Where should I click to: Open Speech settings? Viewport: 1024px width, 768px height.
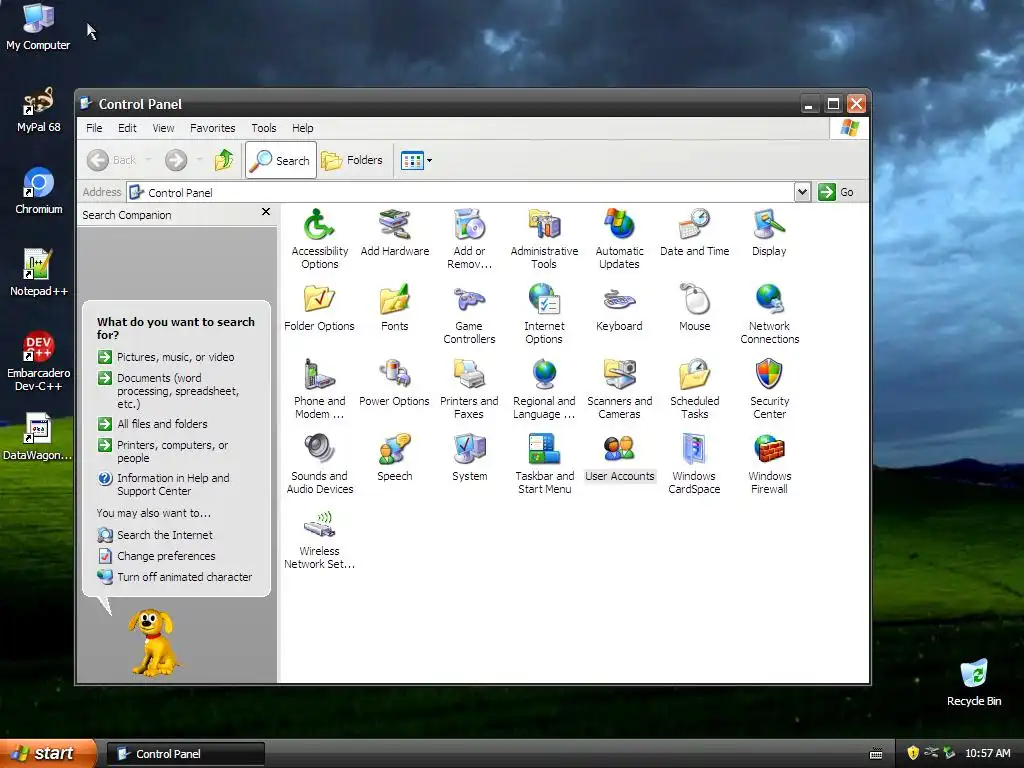coord(394,458)
